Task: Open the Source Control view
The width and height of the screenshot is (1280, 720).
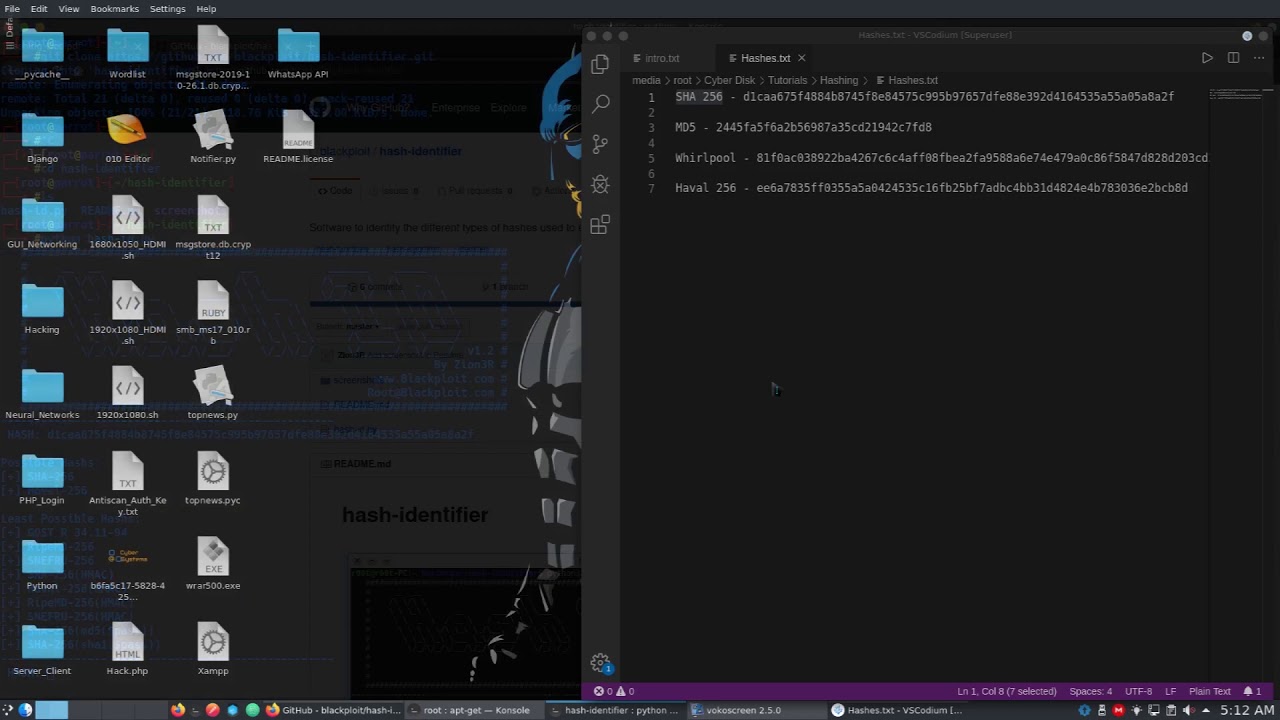Action: click(x=600, y=144)
